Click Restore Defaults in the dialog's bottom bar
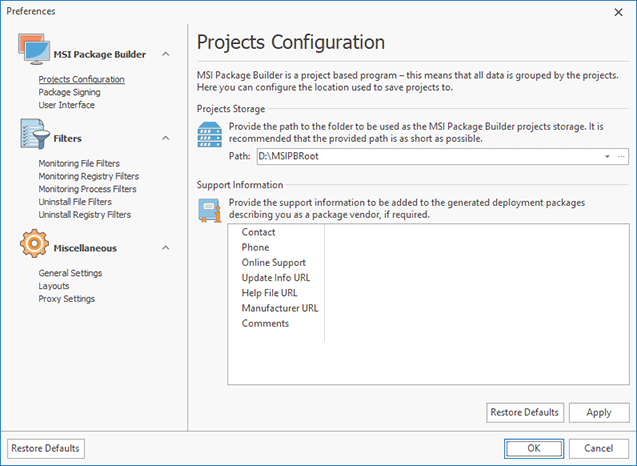The height and width of the screenshot is (466, 637). pos(46,448)
